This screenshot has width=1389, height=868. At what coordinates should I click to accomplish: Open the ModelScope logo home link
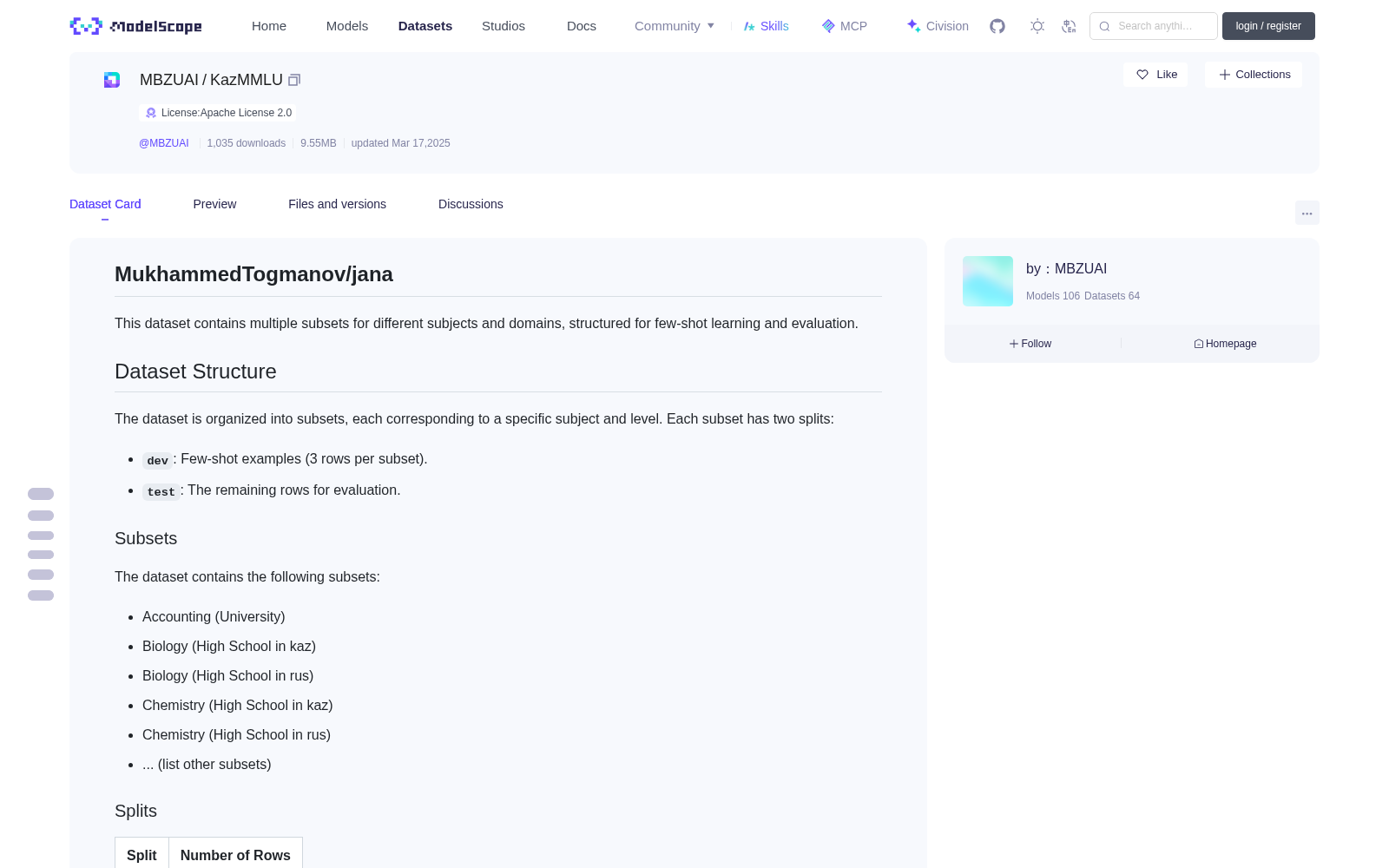[136, 26]
